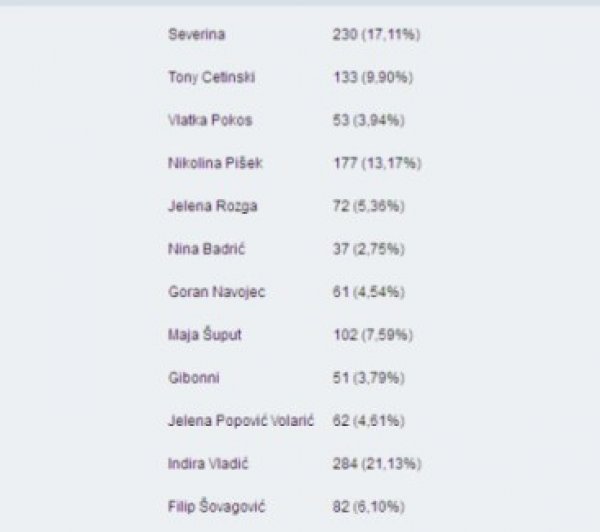Select Nikolina Pišek entry

pyautogui.click(x=215, y=163)
